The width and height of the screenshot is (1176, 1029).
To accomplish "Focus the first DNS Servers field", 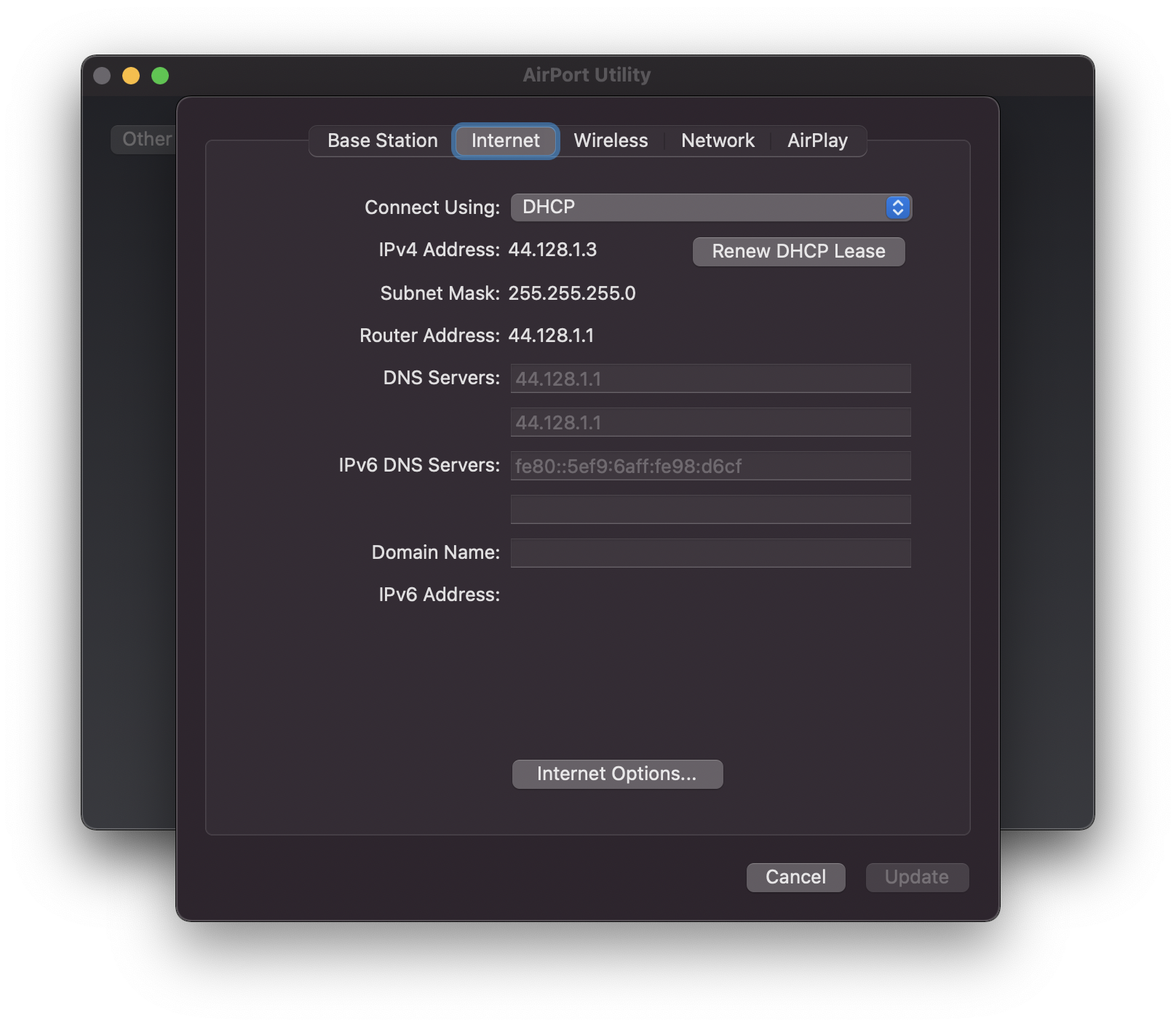I will [x=711, y=378].
